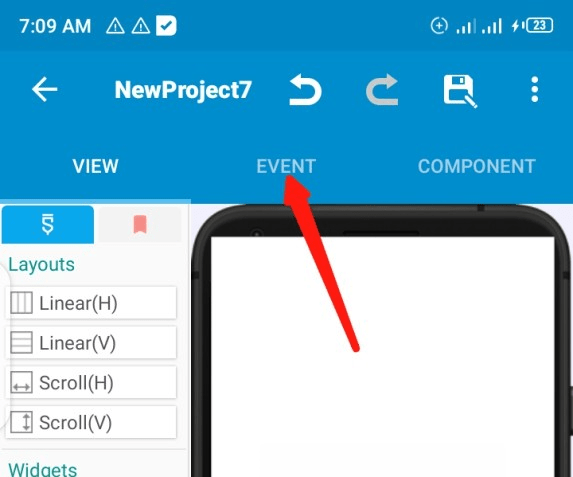Undo the last action
Viewport: 573px width, 477px height.
point(305,90)
